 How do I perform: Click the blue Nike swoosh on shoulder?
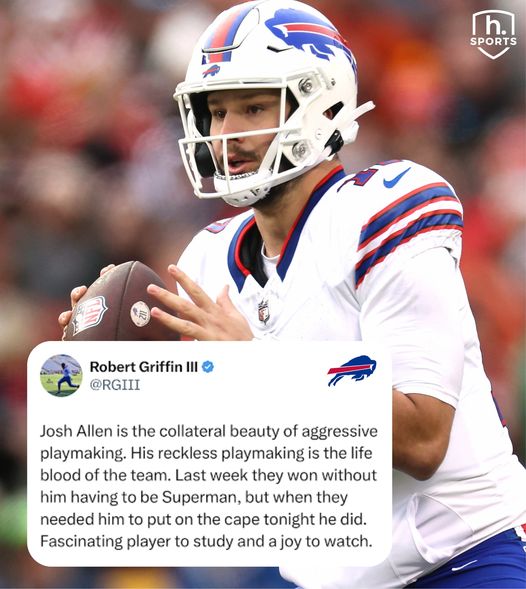point(396,179)
